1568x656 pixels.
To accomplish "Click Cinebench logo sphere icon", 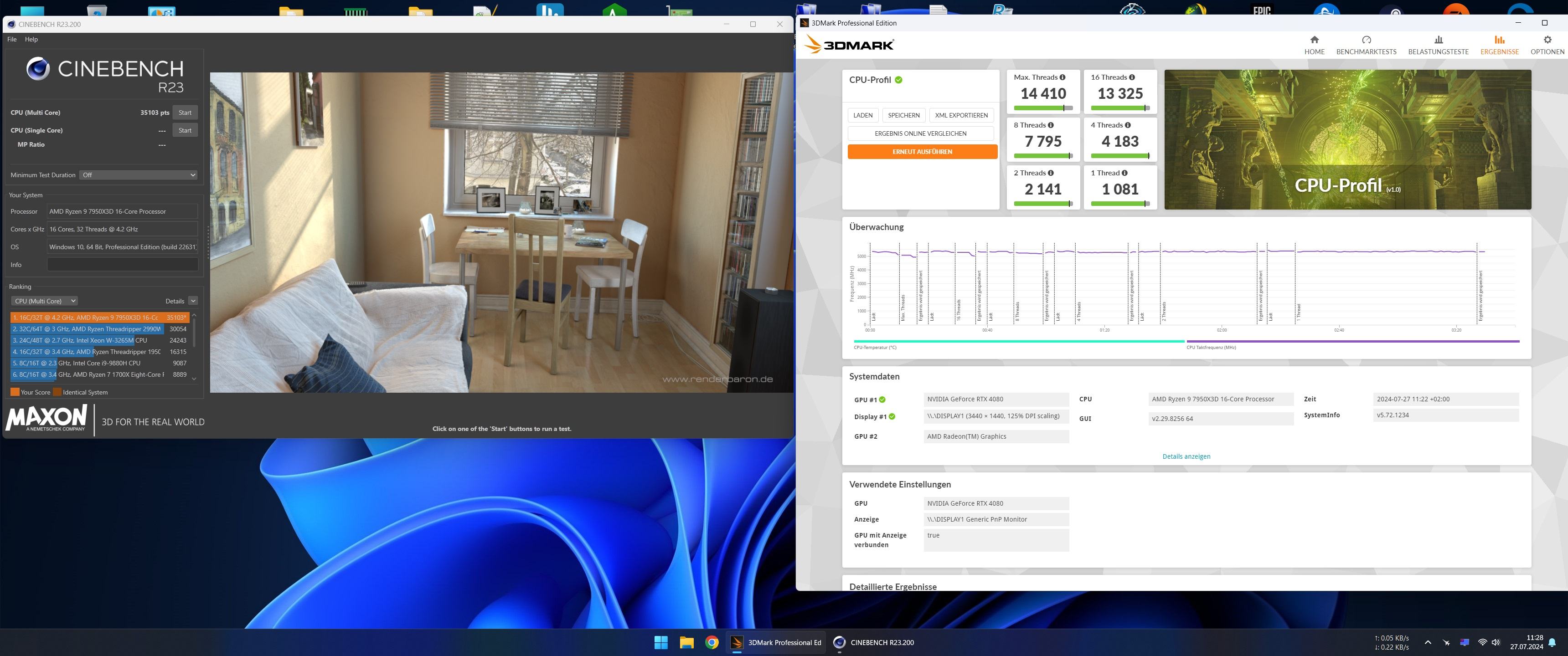I will tap(38, 69).
